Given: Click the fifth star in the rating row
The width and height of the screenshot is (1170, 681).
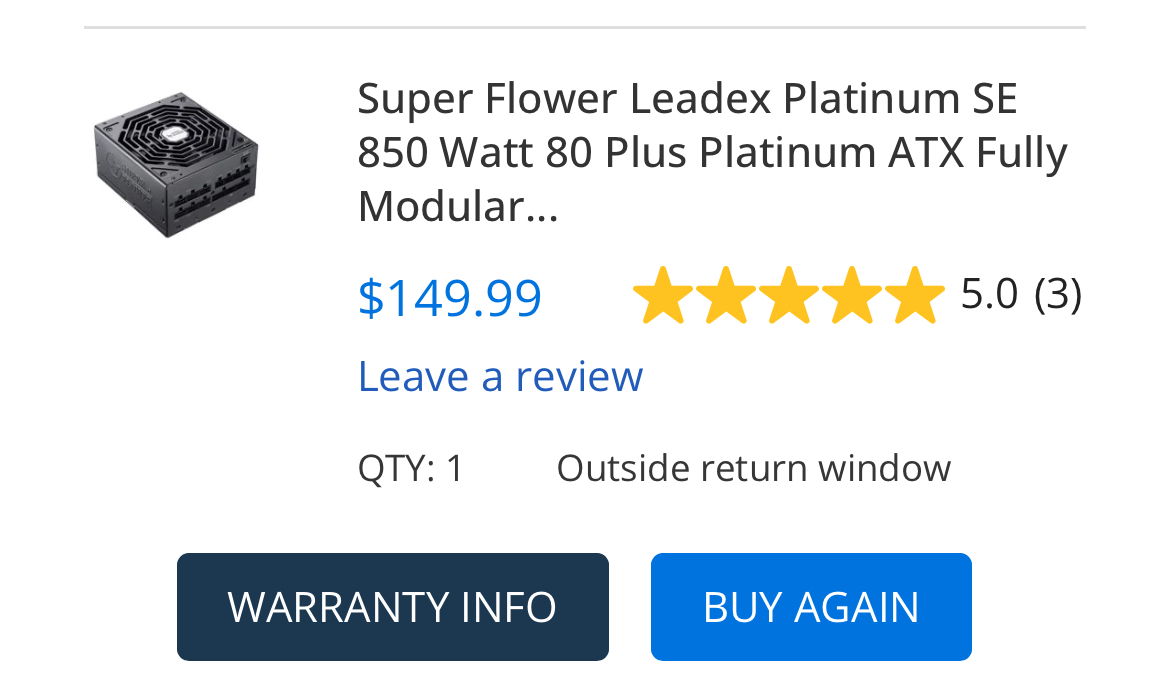Looking at the screenshot, I should click(917, 293).
